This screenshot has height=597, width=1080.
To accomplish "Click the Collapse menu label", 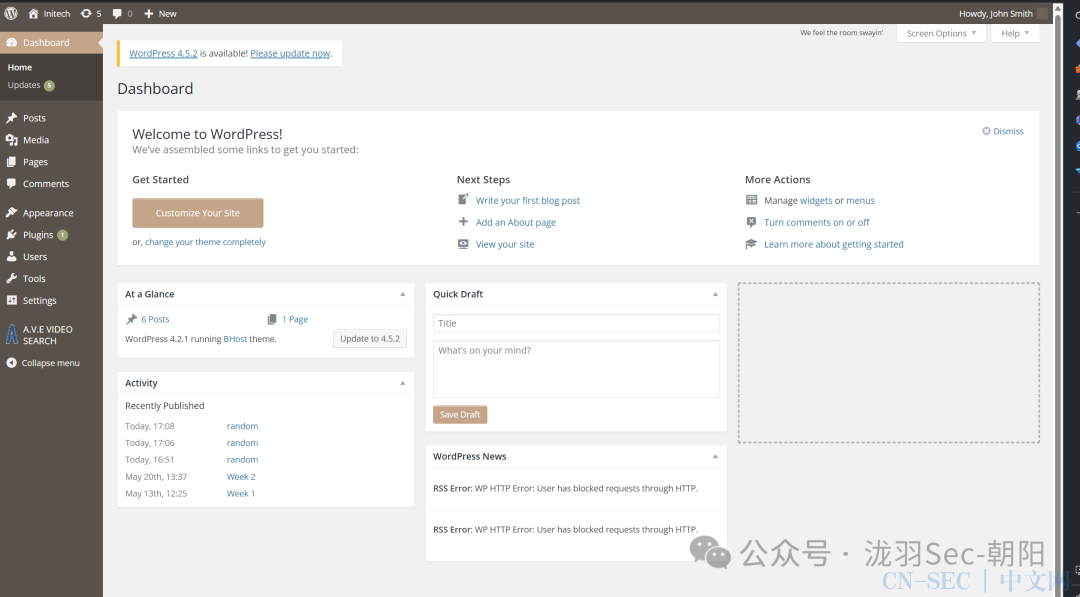I will [50, 363].
